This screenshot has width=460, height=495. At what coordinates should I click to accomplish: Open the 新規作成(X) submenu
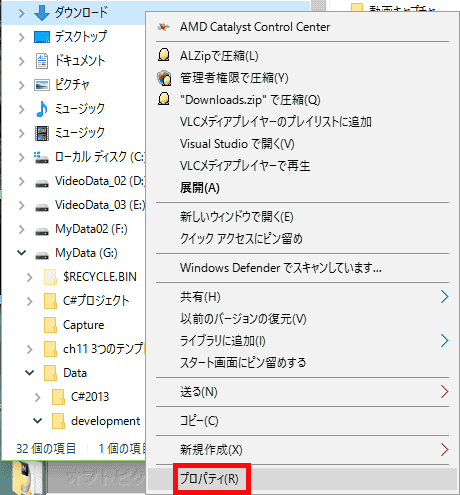[302, 450]
